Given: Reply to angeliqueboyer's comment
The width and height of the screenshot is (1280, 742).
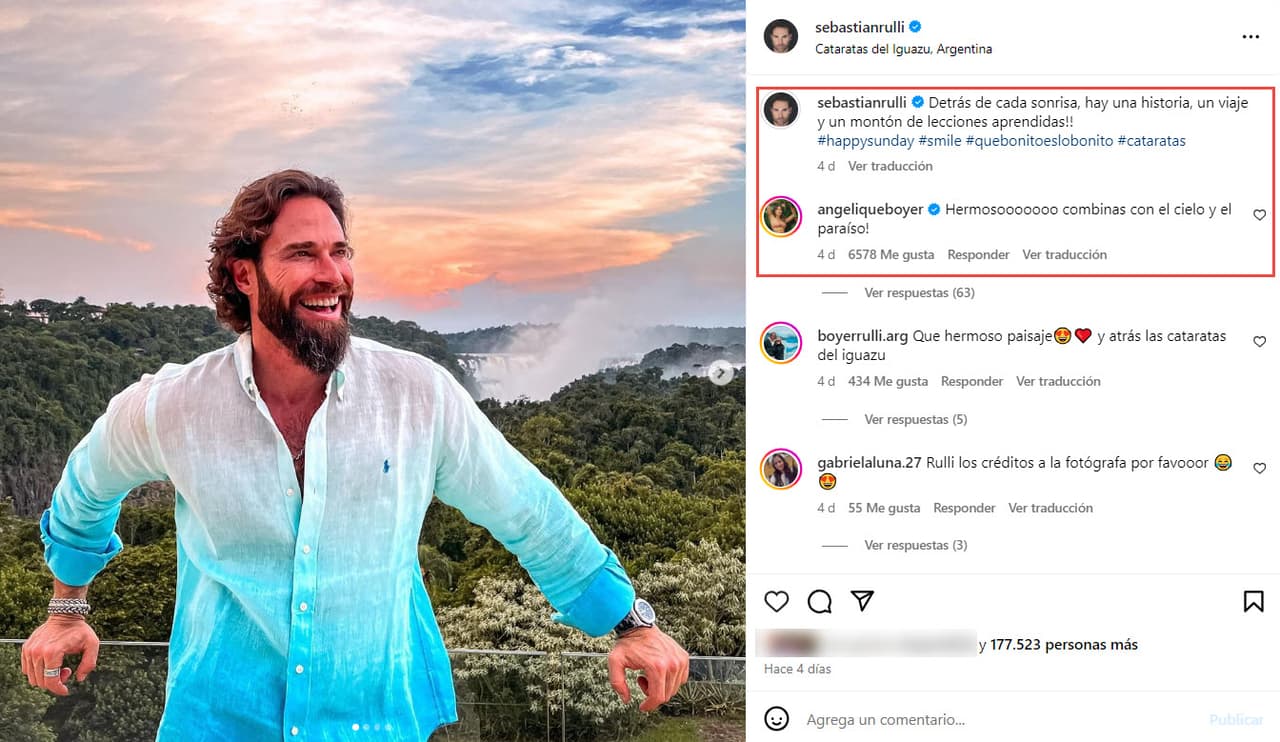Looking at the screenshot, I should pyautogui.click(x=978, y=255).
